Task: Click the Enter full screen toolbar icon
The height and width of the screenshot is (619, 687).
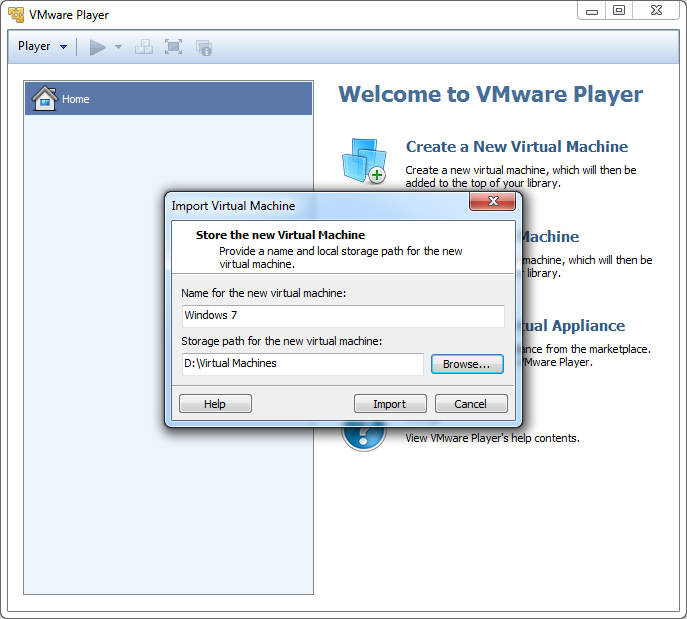Action: click(x=173, y=47)
